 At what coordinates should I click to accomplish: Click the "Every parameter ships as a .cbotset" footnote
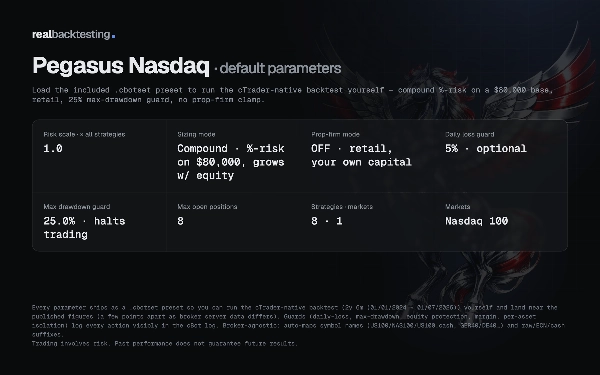pos(298,321)
